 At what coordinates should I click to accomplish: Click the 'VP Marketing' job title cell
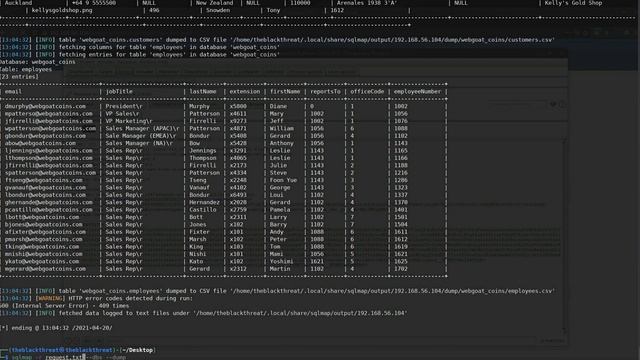[129, 121]
